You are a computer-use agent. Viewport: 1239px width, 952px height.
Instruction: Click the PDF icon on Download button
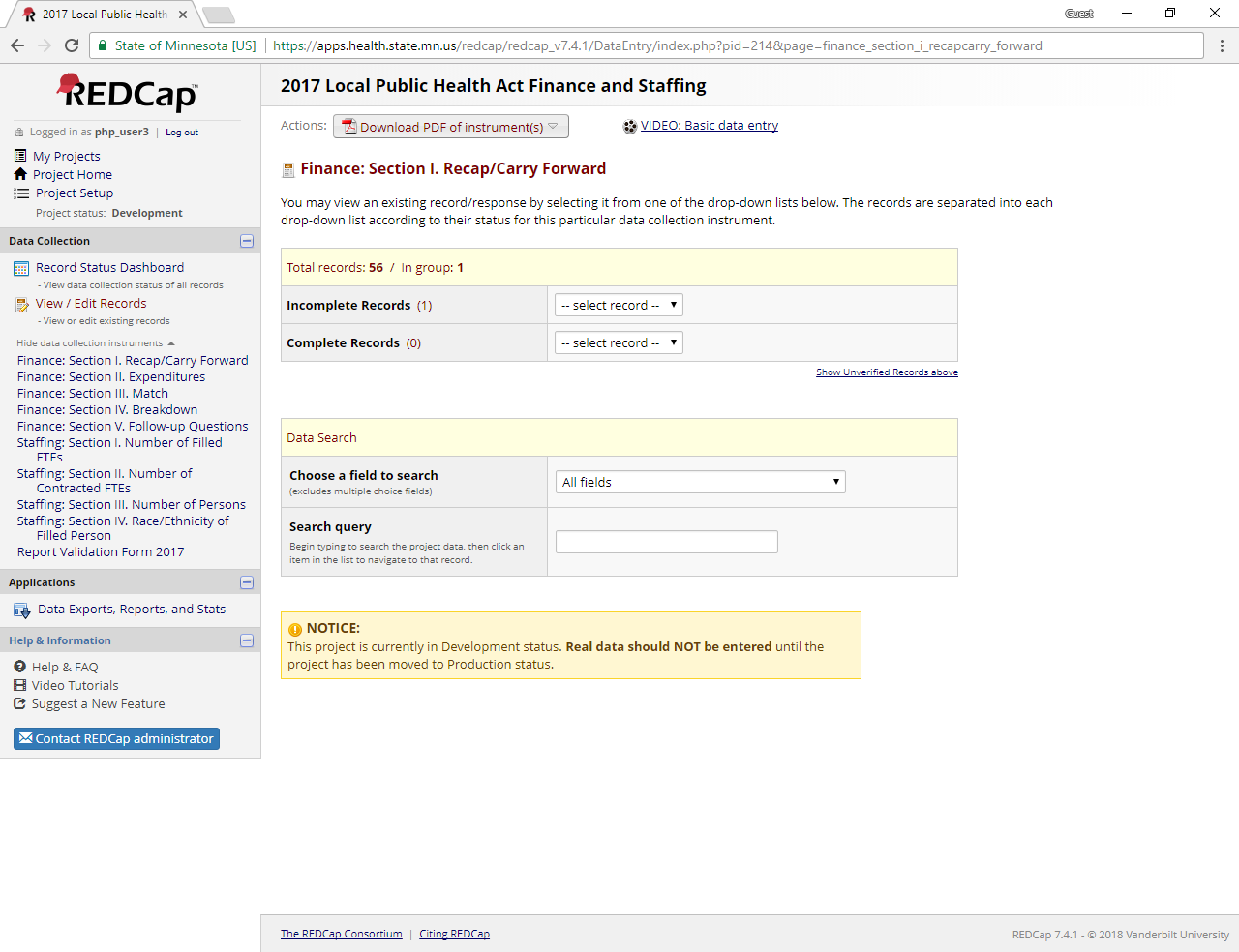pos(349,127)
